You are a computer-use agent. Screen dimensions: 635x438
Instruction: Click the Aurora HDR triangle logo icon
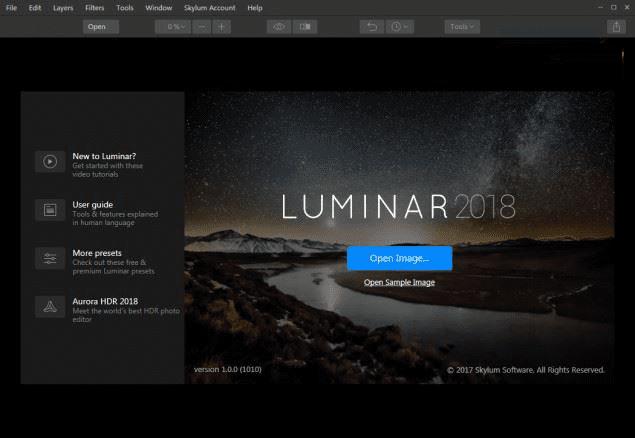(x=50, y=306)
